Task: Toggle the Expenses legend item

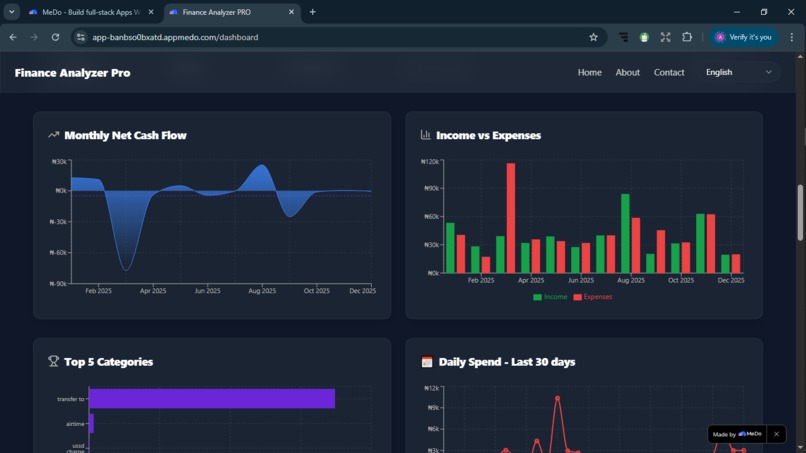Action: point(593,297)
